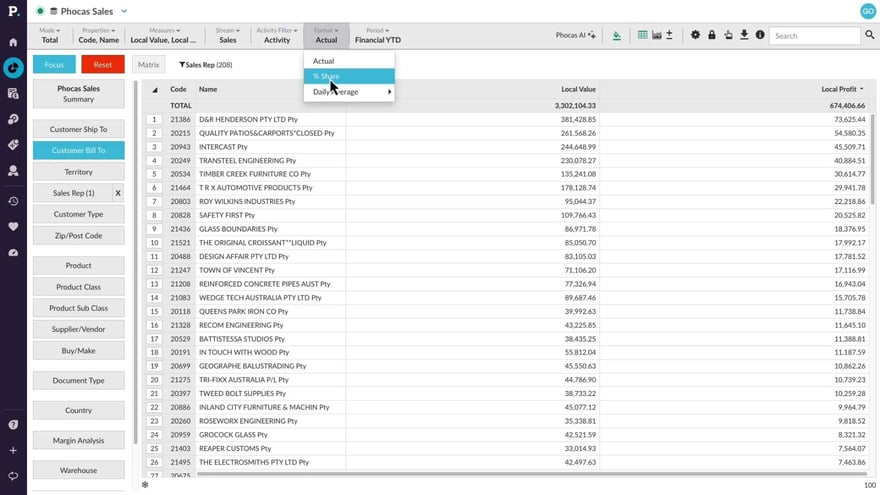Expand the Daily Average submenu

click(349, 92)
